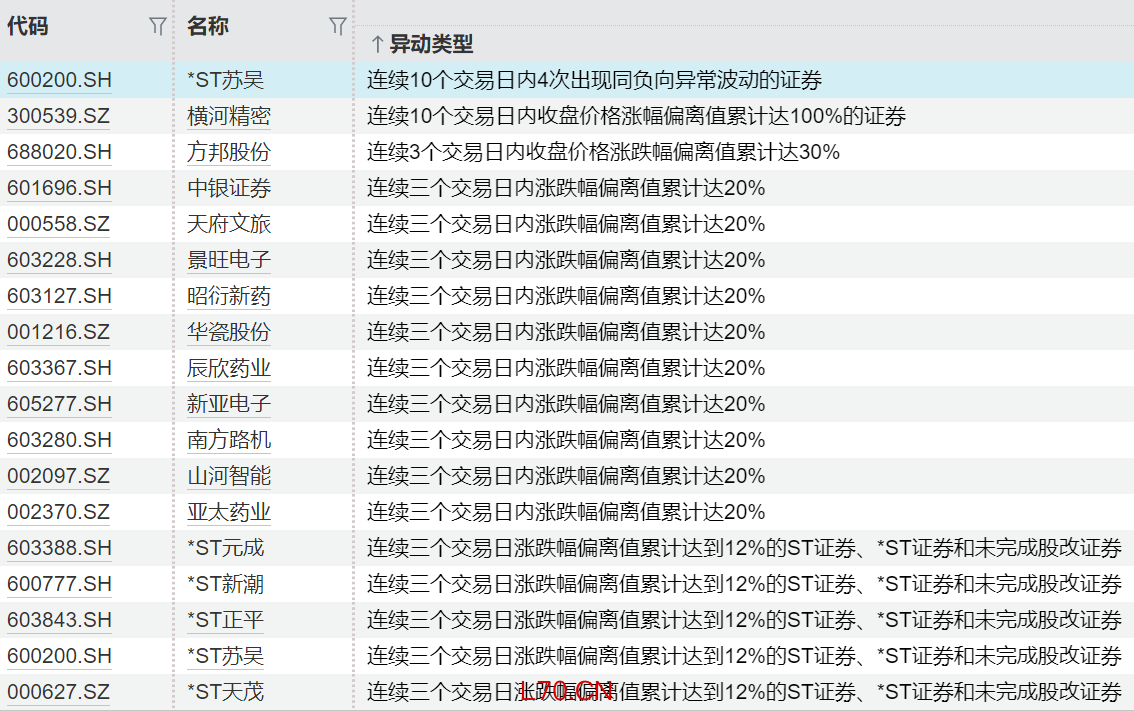Click the 方邦股份 name link

click(229, 153)
